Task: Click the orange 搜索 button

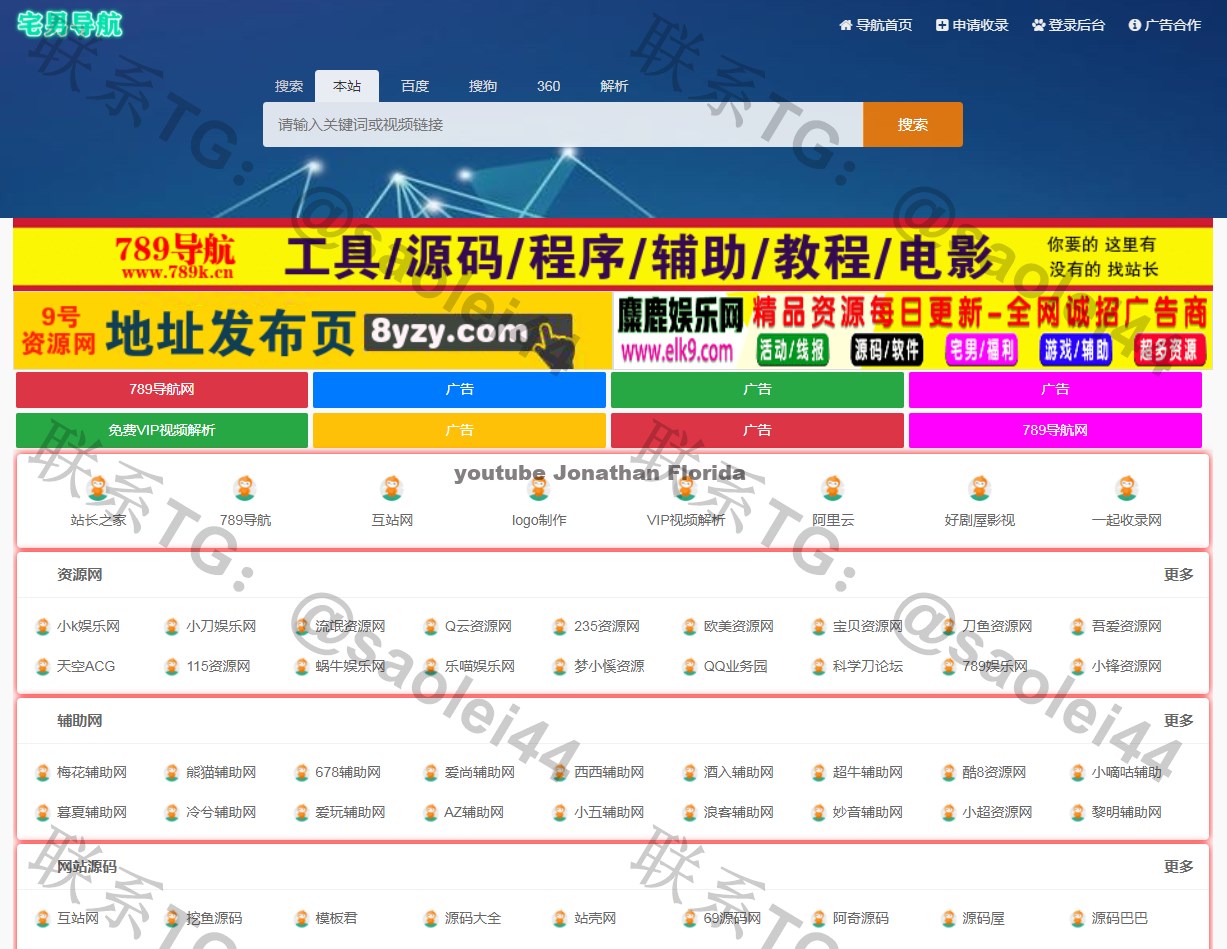Action: pyautogui.click(x=913, y=124)
